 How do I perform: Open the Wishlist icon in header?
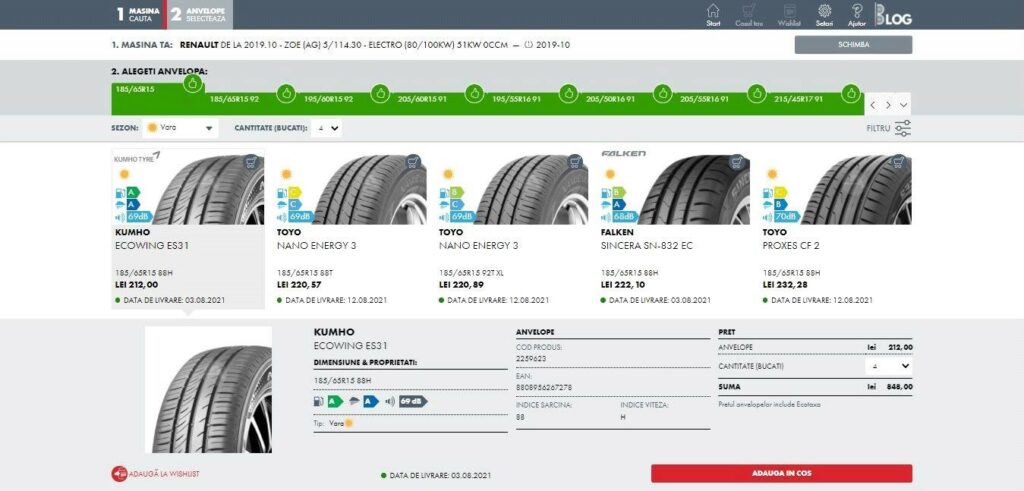789,14
